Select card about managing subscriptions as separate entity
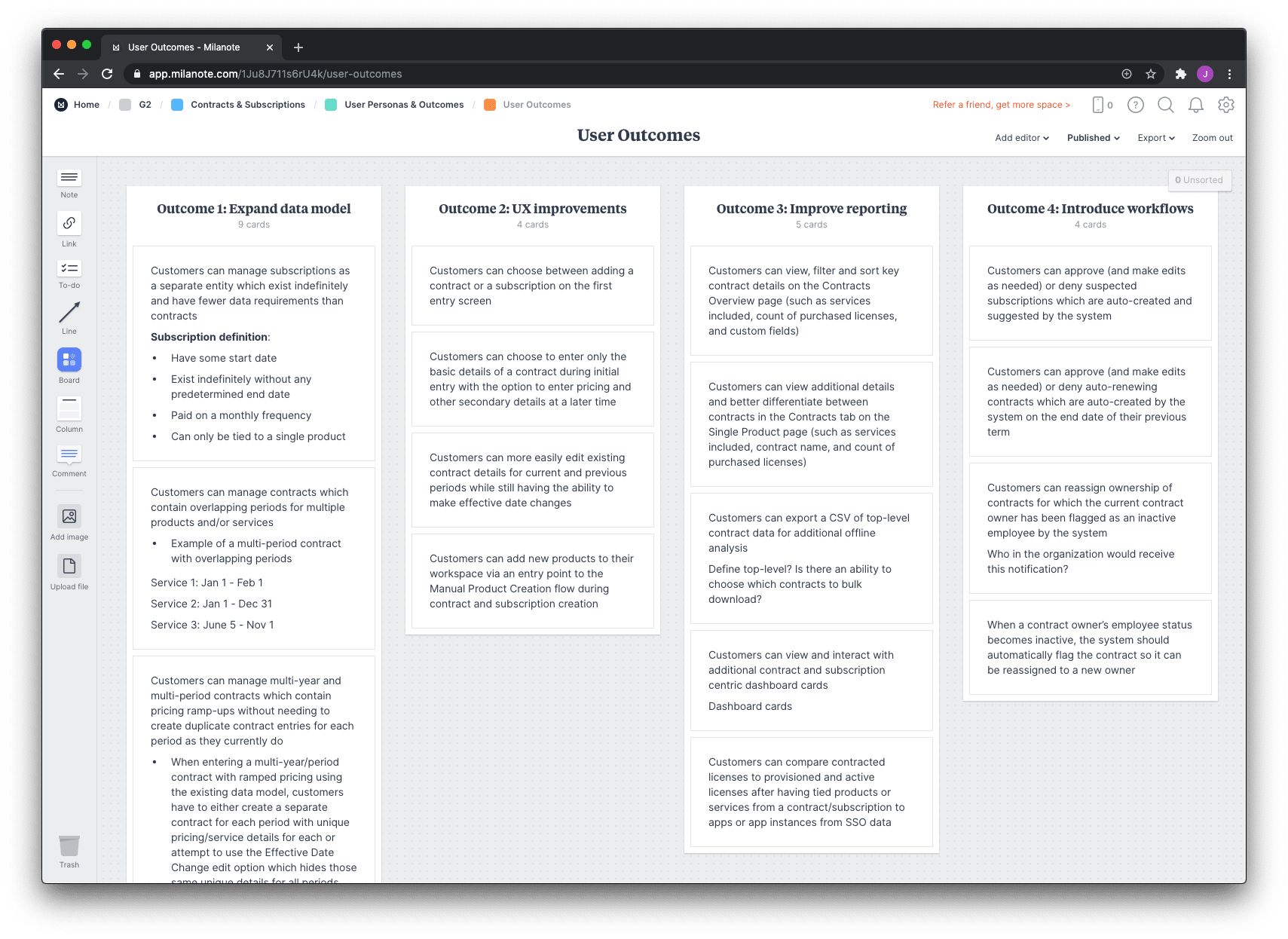 pyautogui.click(x=254, y=353)
